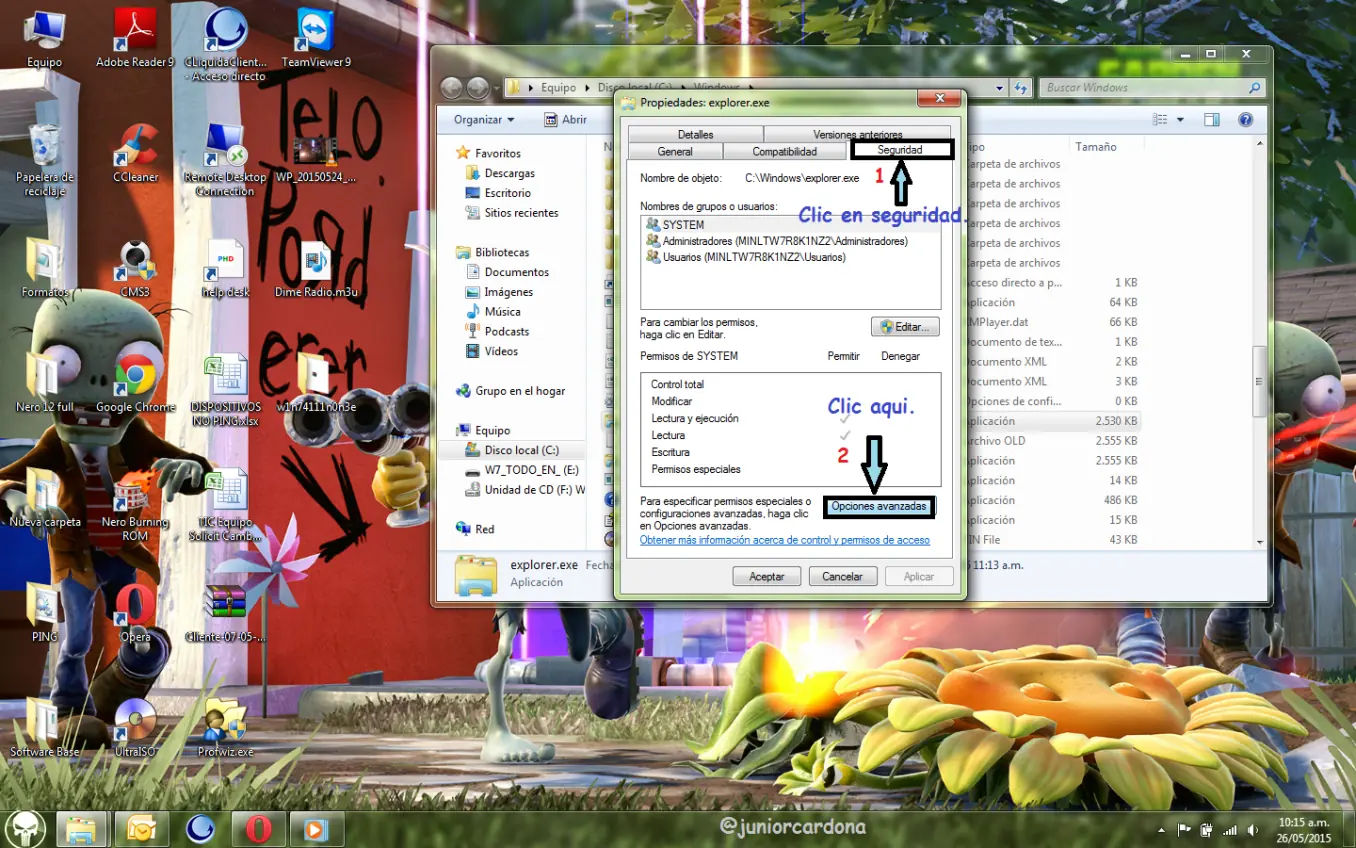Screen dimensions: 1356x848
Task: Select the Dime Radio.m3u file icon
Action: [x=316, y=268]
